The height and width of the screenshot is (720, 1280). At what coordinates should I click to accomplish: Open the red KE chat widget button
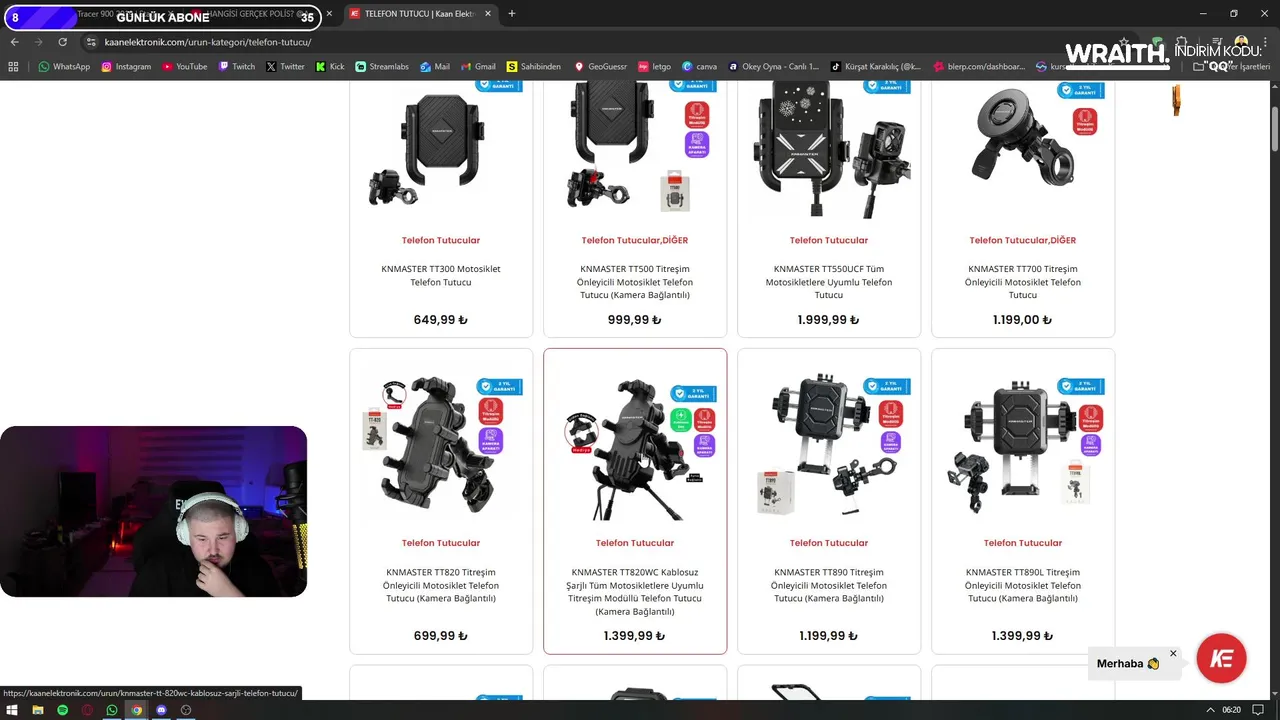pos(1221,658)
